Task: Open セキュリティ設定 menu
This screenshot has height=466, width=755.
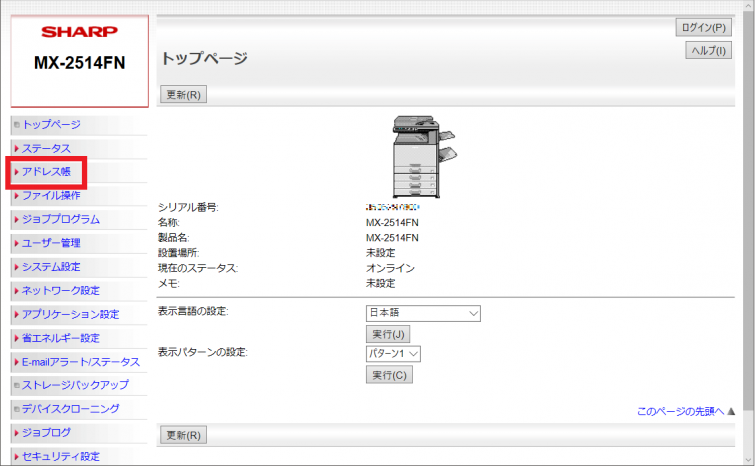Action: (x=61, y=456)
